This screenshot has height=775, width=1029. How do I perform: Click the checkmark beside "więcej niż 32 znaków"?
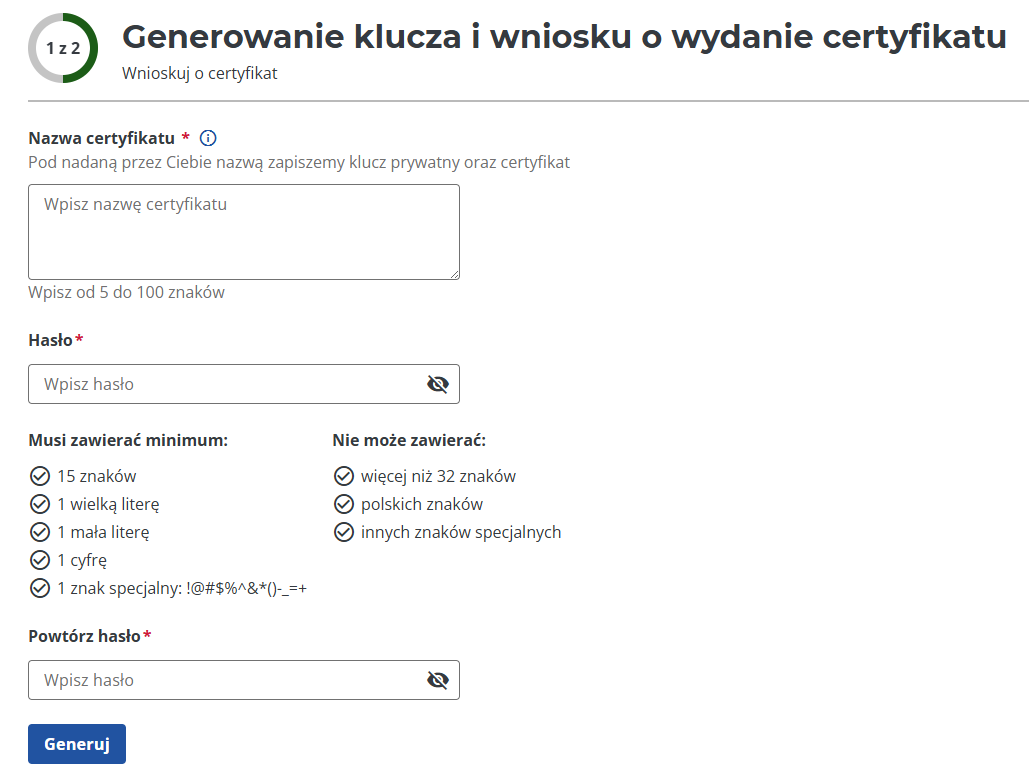pos(344,476)
